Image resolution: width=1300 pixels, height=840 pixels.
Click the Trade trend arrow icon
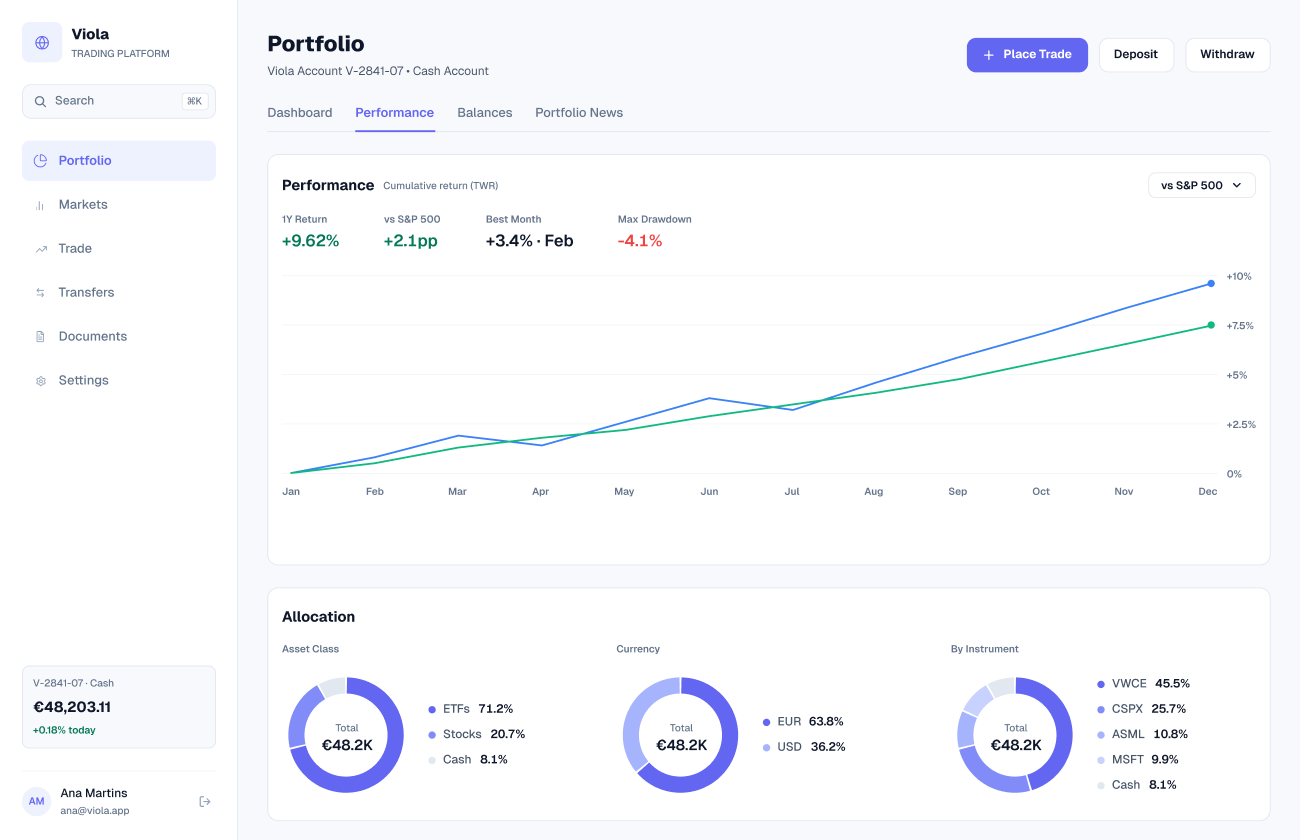click(41, 249)
